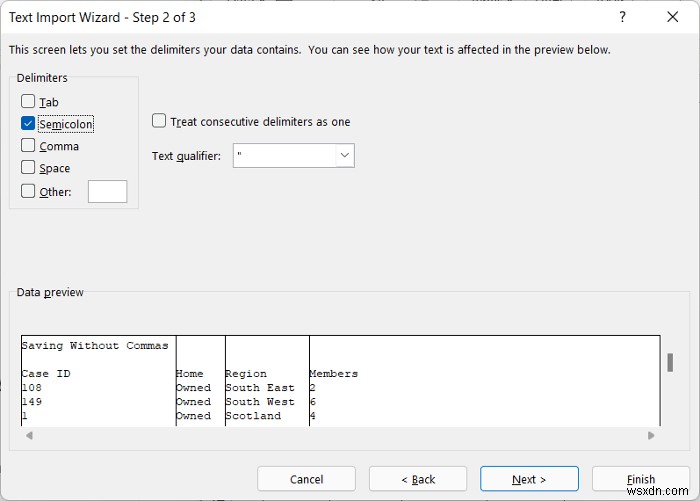This screenshot has width=700, height=501.
Task: Uncheck the Semicolon delimiter
Action: coord(28,123)
